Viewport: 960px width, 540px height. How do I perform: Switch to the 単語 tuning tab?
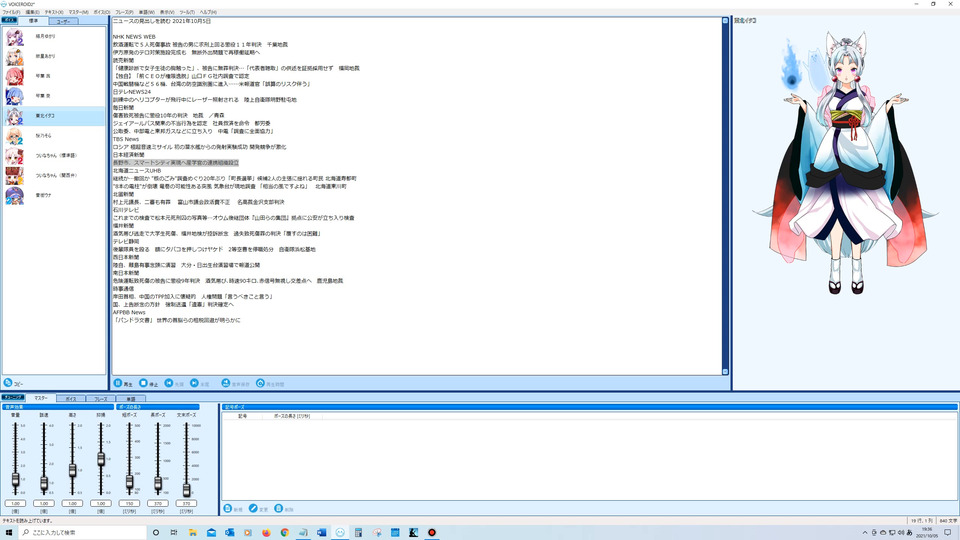pos(130,399)
